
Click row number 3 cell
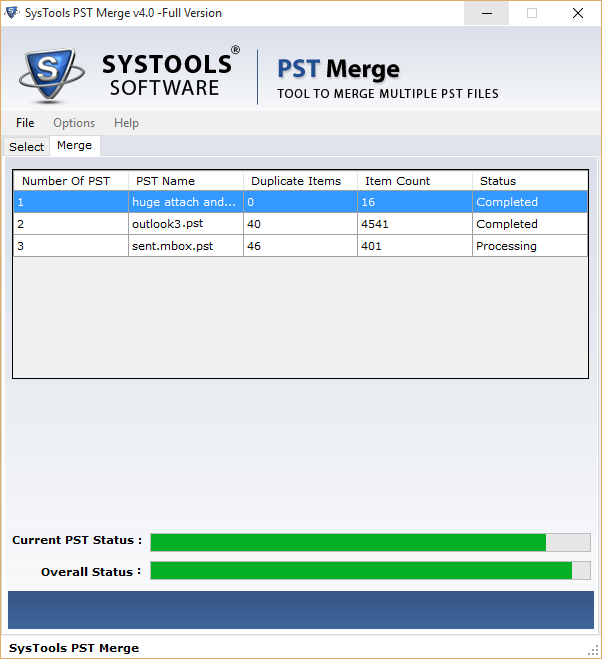pyautogui.click(x=71, y=245)
